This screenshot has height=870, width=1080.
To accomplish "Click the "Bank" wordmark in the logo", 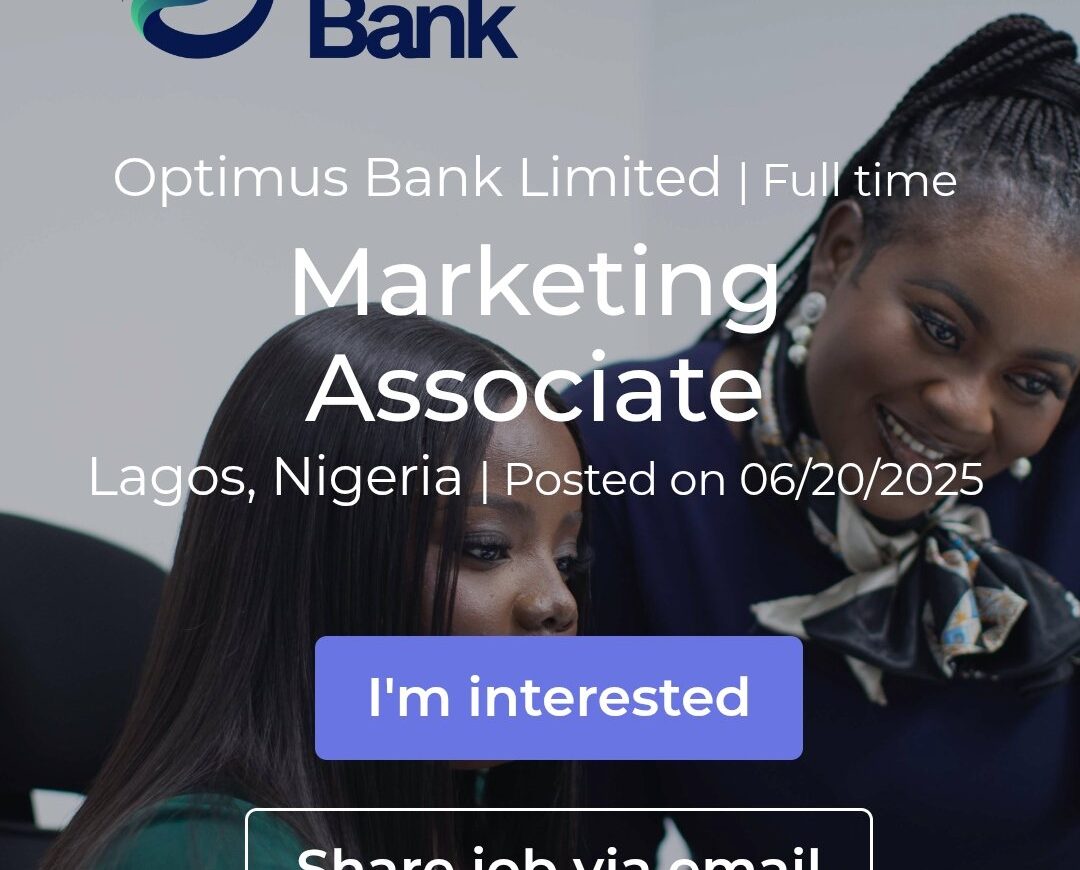I will click(413, 29).
